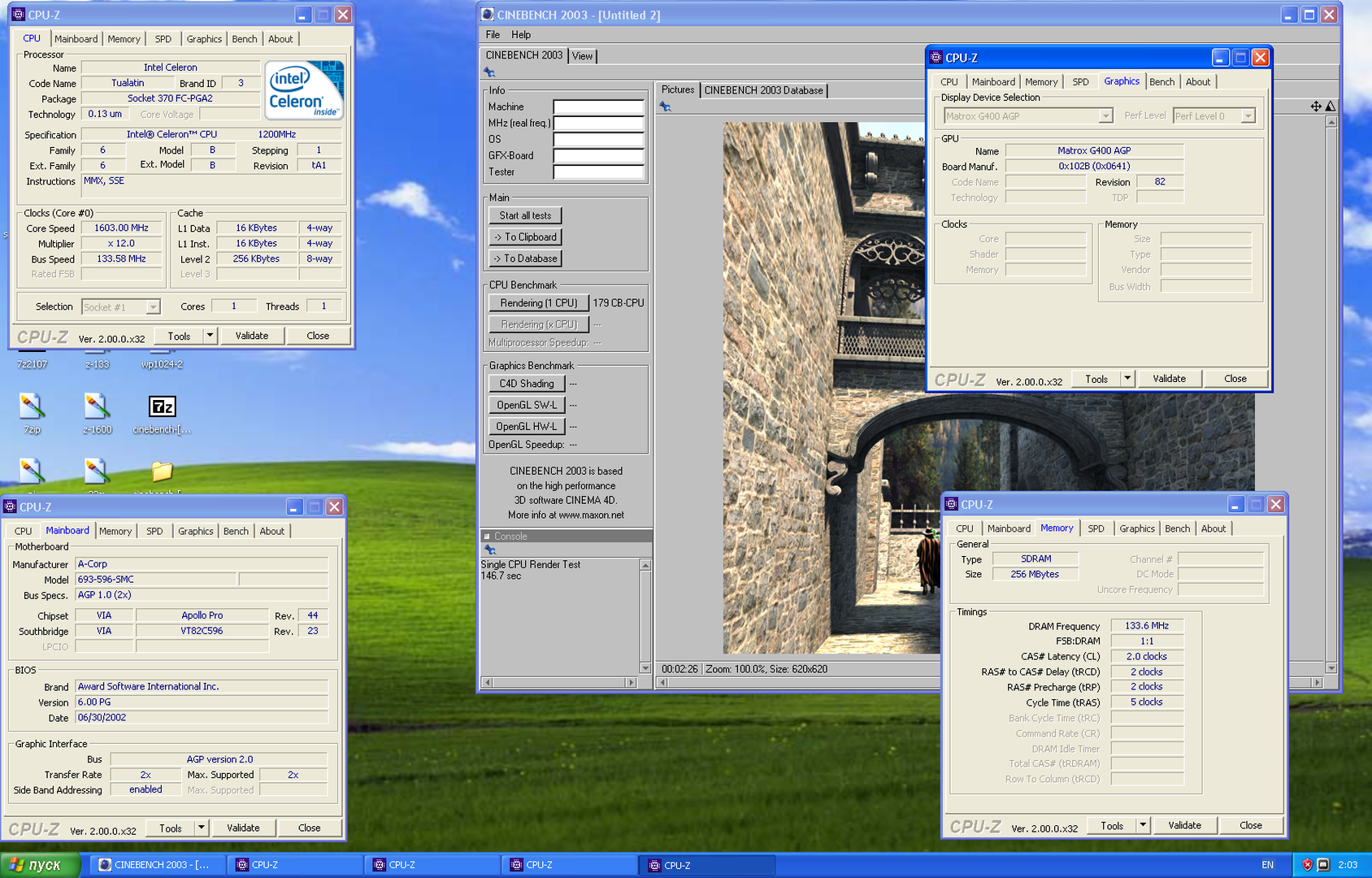Select Bench tab in CPU-Z CPU window
Viewport: 1372px width, 878px height.
[x=244, y=39]
